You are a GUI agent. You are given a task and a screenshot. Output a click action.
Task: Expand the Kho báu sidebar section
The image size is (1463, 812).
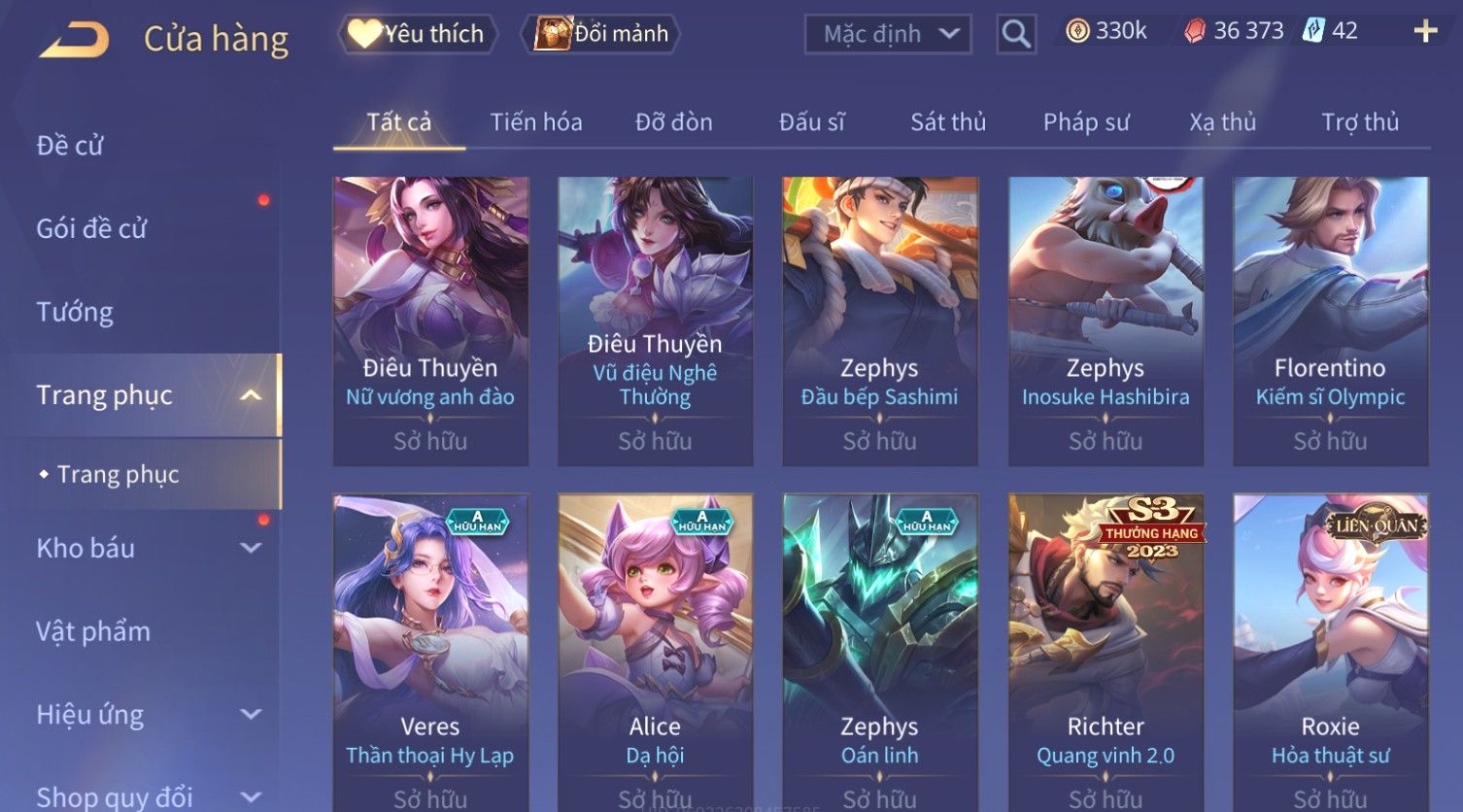coord(251,548)
